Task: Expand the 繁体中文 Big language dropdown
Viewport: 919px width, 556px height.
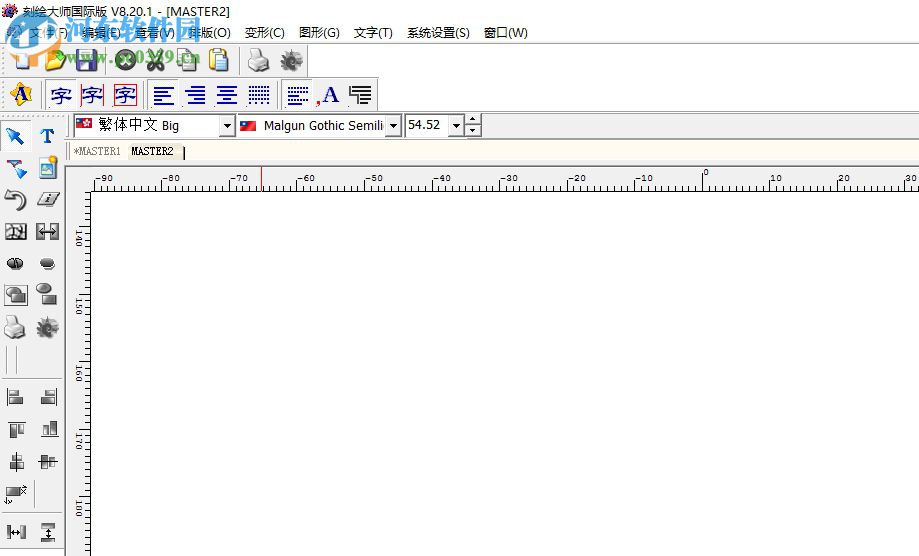Action: point(227,125)
